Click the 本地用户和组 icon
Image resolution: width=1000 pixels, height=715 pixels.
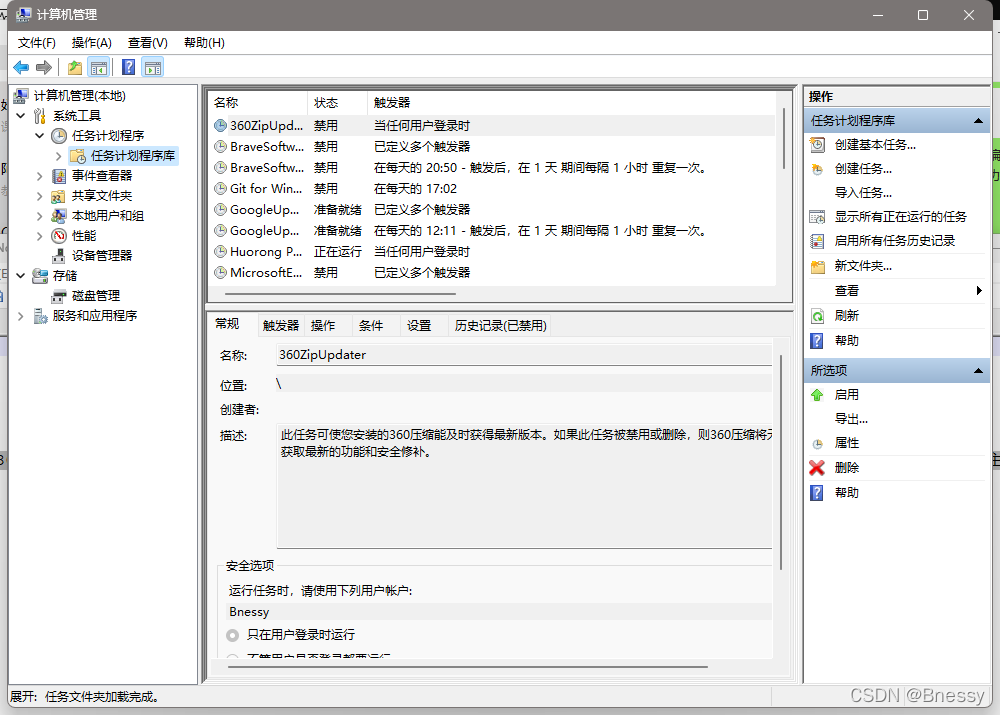(59, 216)
